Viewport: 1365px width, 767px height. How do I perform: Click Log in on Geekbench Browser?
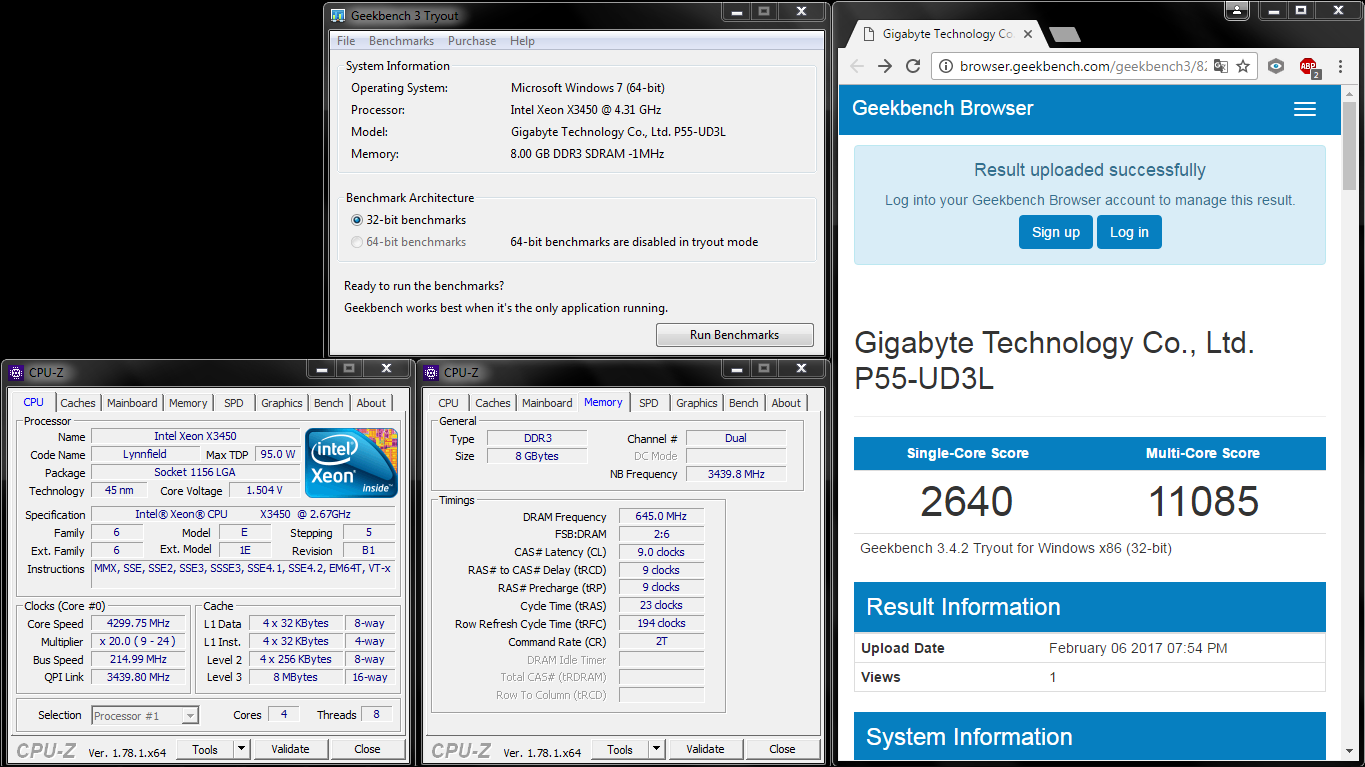[1129, 232]
